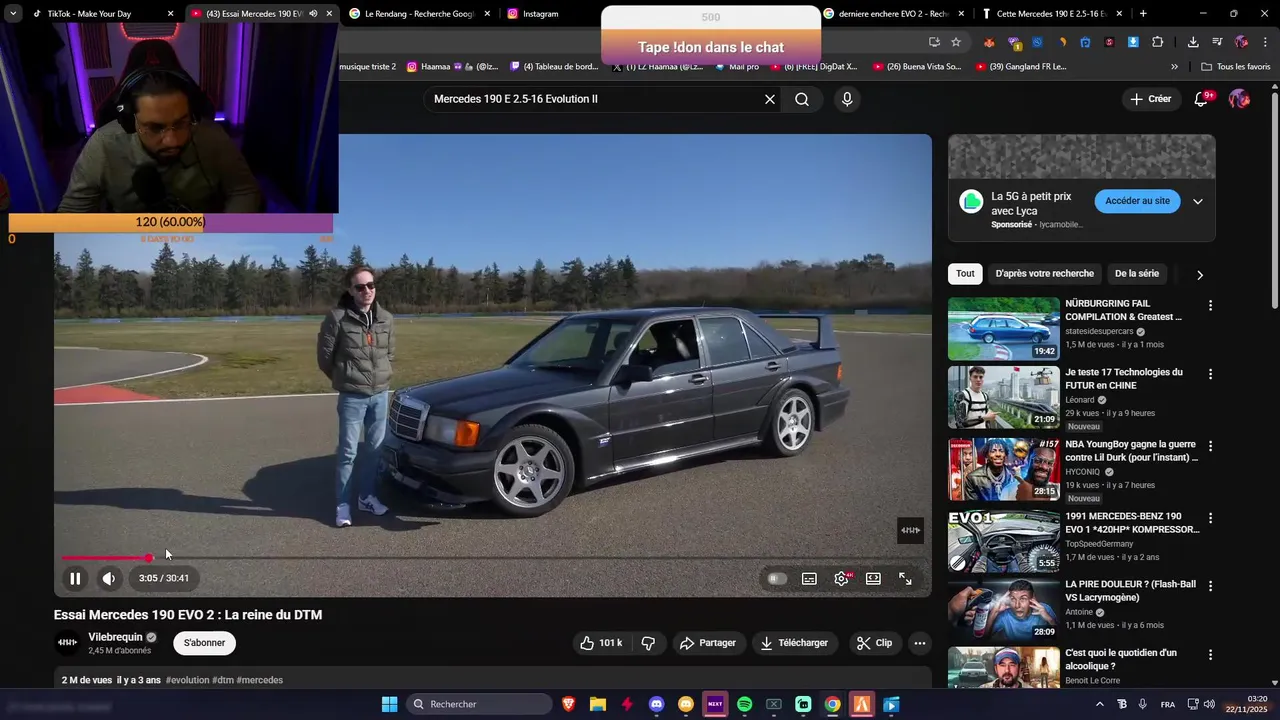Open the tab search dropdown arrow
1280x720 pixels.
(x=12, y=14)
